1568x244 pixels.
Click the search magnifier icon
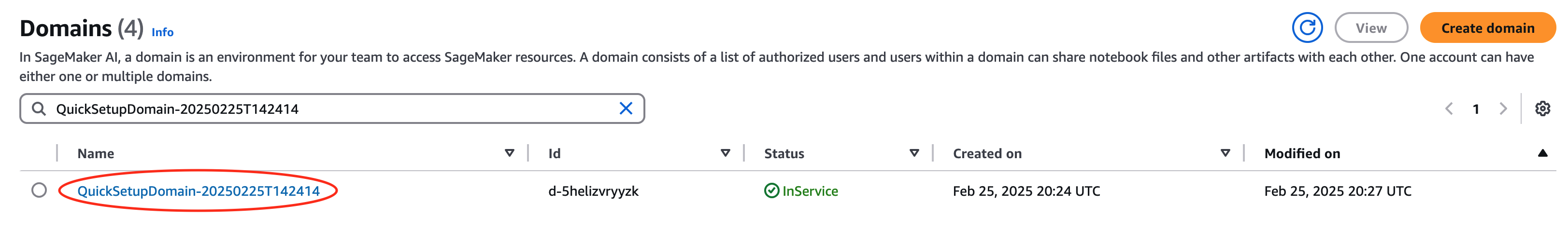pos(39,108)
